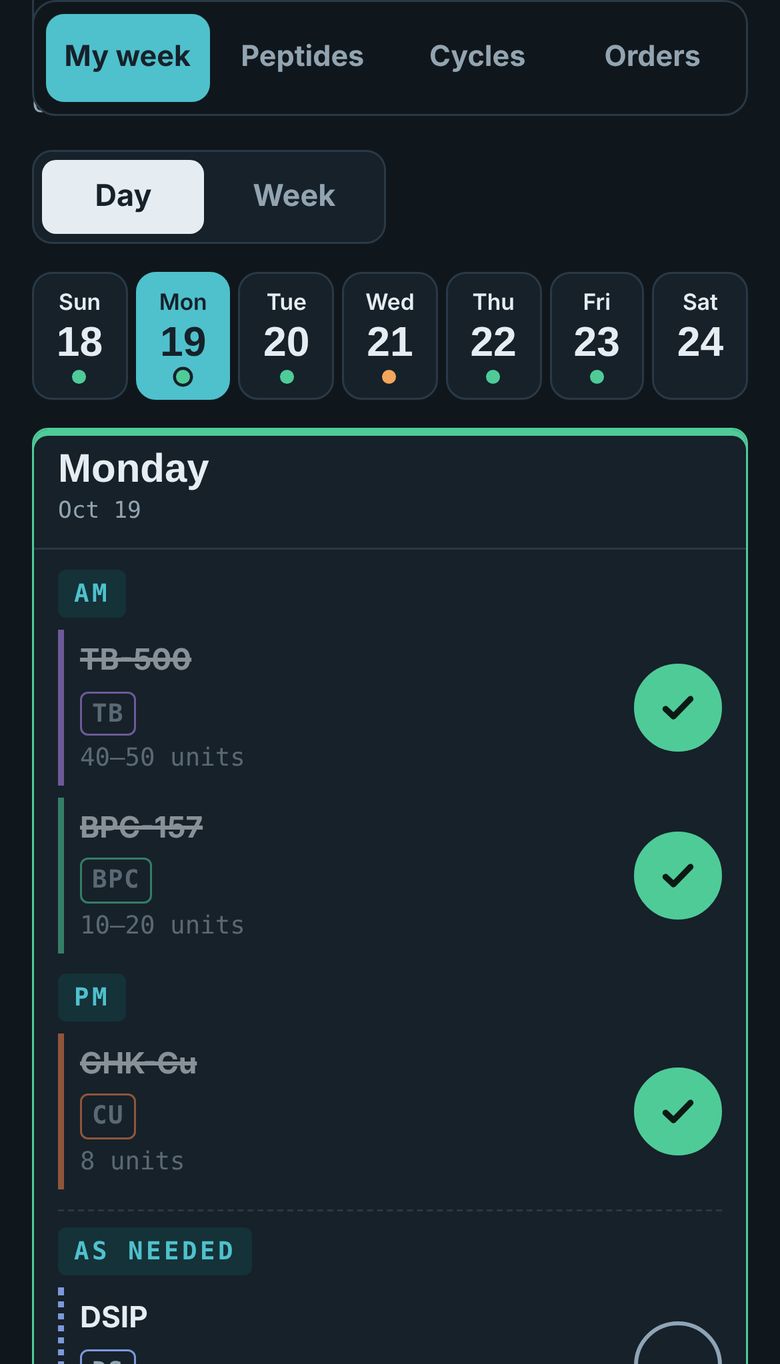The width and height of the screenshot is (780, 1364).
Task: Mark DSIP as taken
Action: click(x=677, y=1343)
